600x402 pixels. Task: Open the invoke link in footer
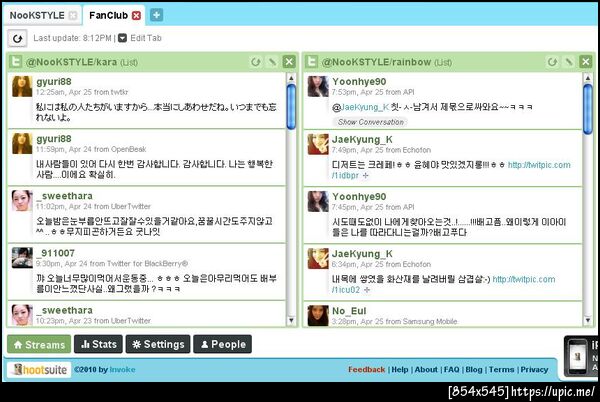(122, 369)
